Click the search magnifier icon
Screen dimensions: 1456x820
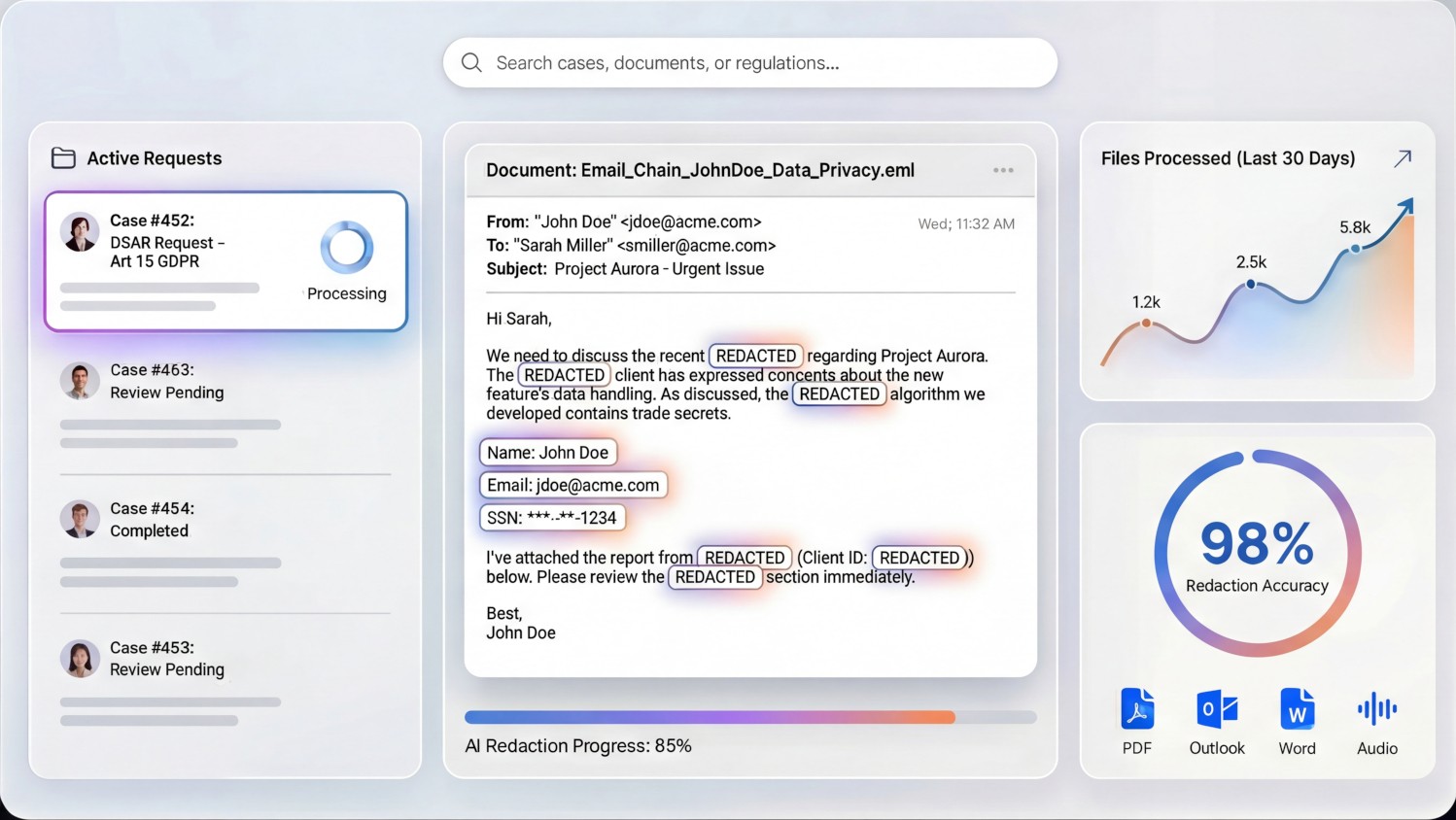pos(471,62)
